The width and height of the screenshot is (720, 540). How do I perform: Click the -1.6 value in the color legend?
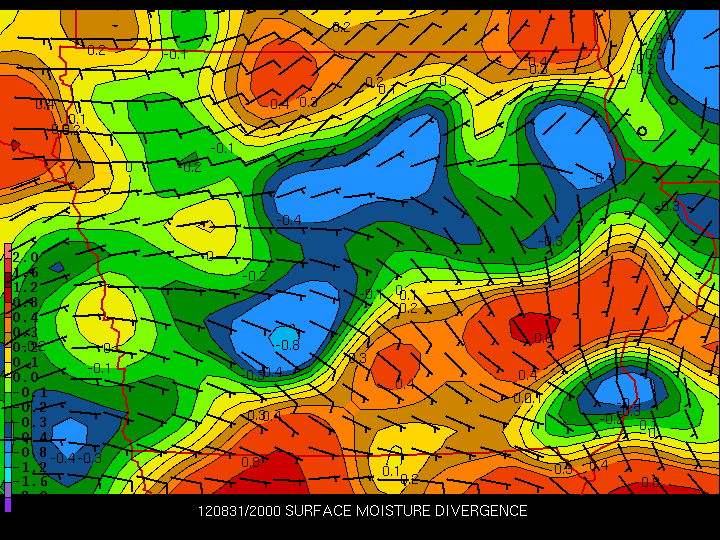click(30, 481)
